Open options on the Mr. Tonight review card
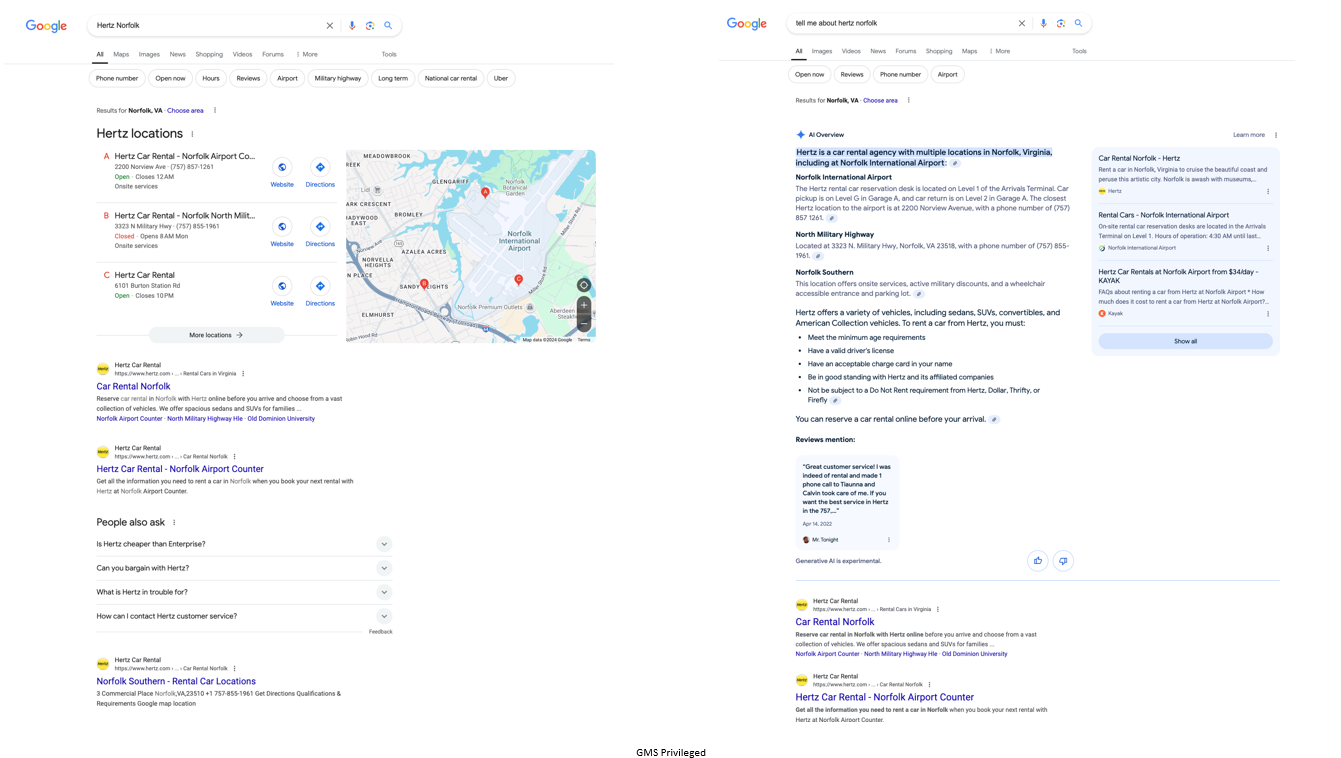 (888, 540)
